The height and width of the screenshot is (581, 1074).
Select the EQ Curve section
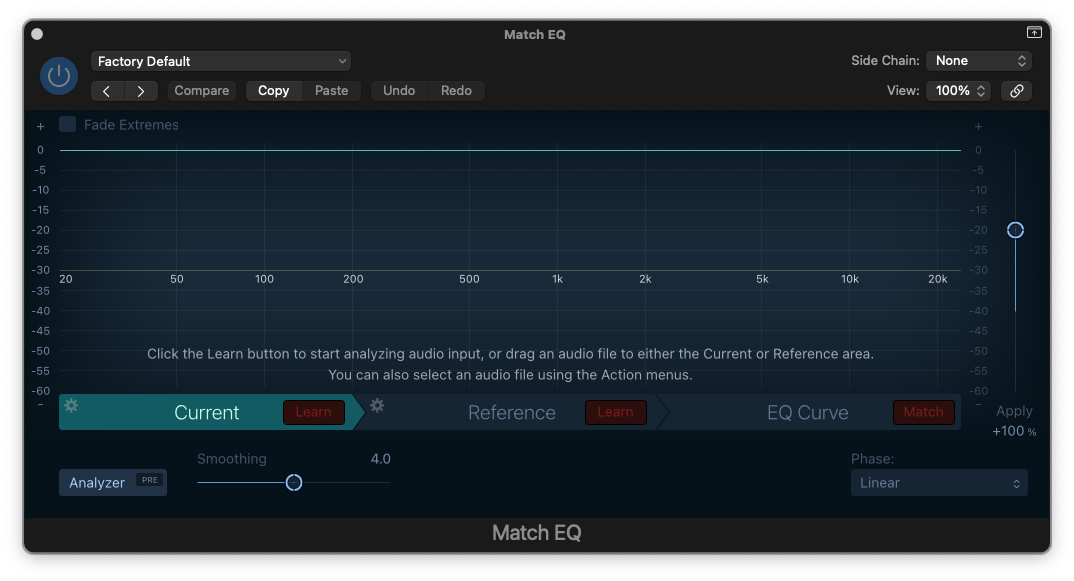click(x=807, y=412)
